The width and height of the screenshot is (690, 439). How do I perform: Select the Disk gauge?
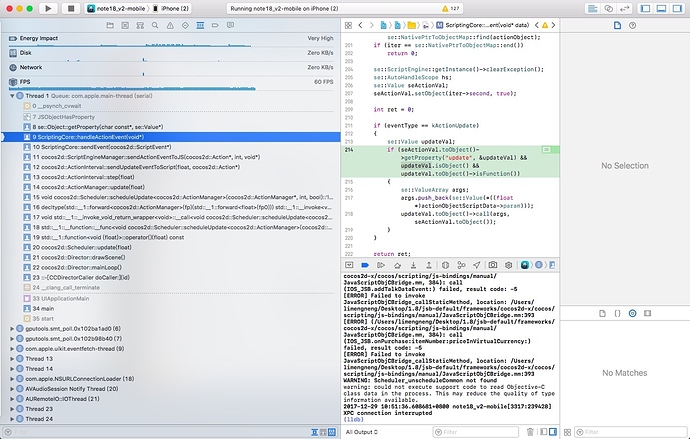coord(171,54)
